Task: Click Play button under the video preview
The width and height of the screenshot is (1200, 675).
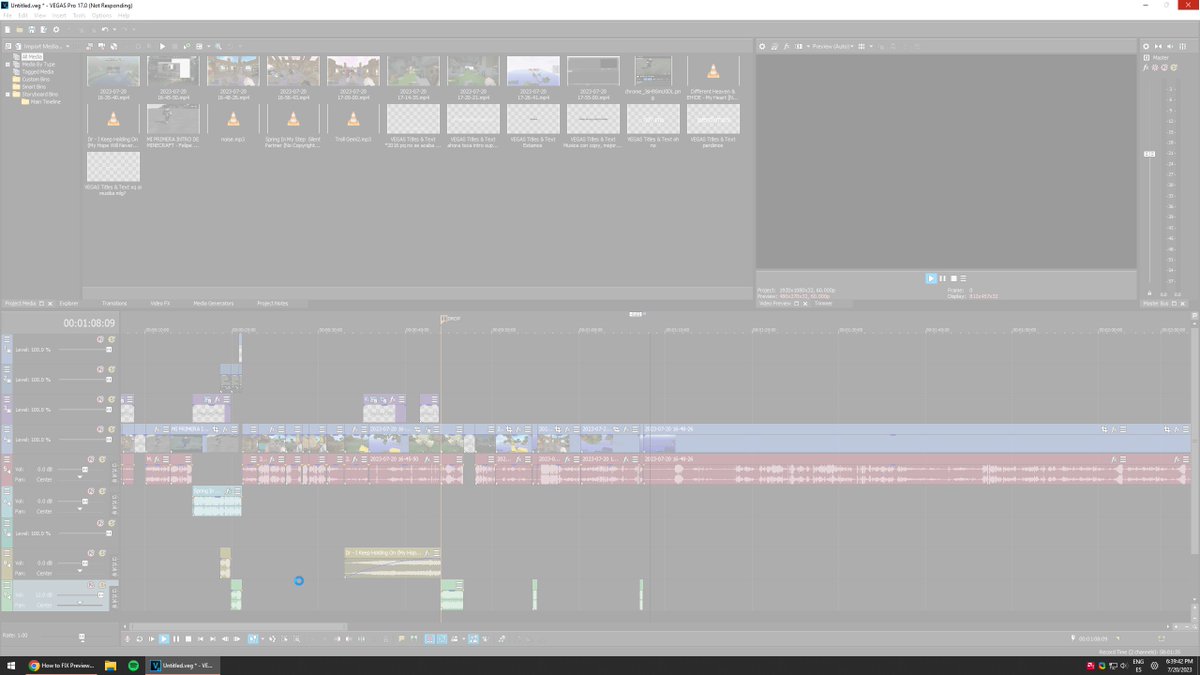Action: (x=930, y=278)
